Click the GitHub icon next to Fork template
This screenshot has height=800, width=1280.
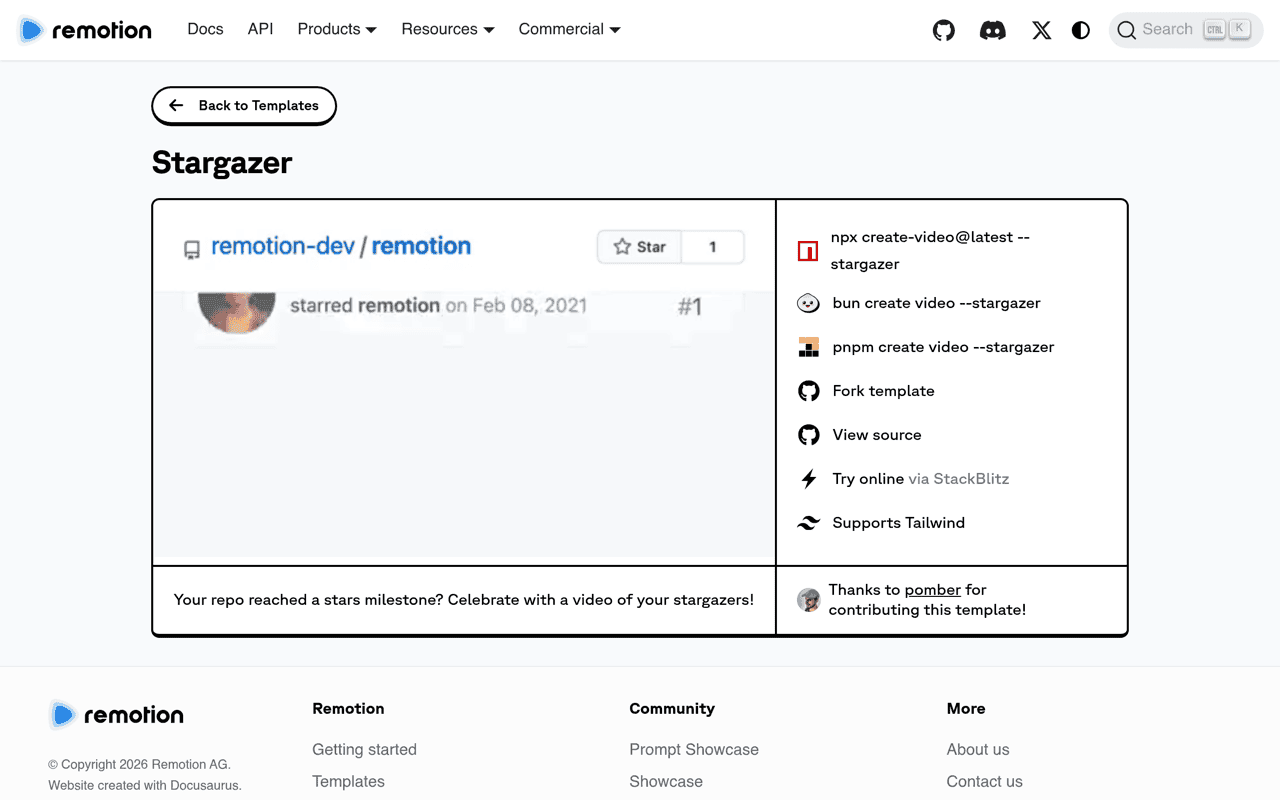coord(808,391)
